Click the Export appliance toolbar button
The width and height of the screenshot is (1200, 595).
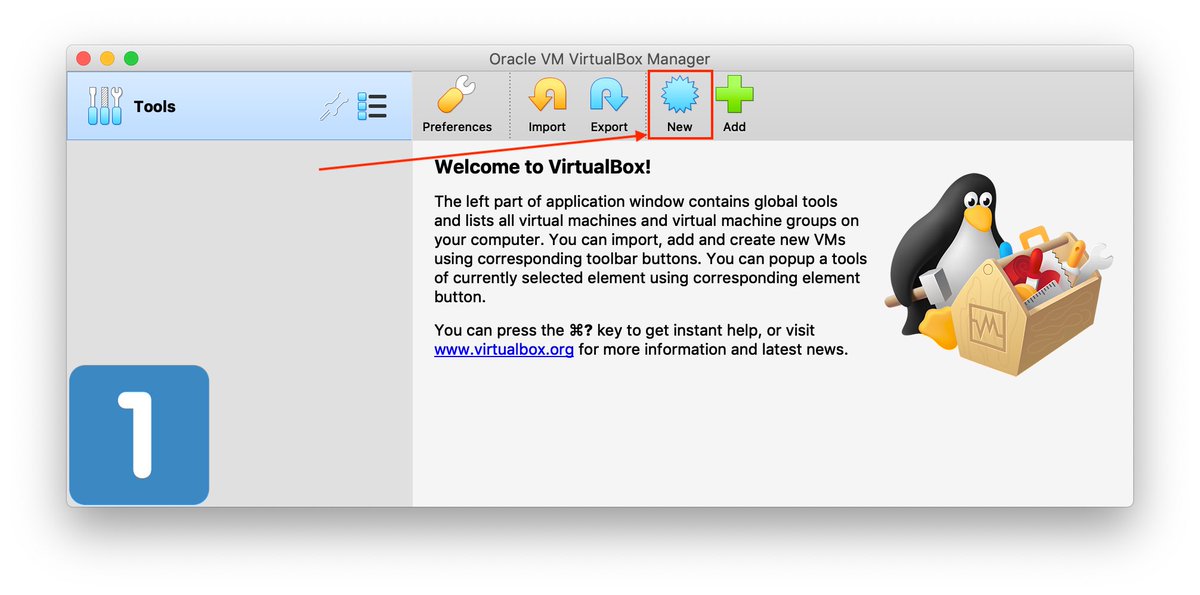[x=609, y=105]
